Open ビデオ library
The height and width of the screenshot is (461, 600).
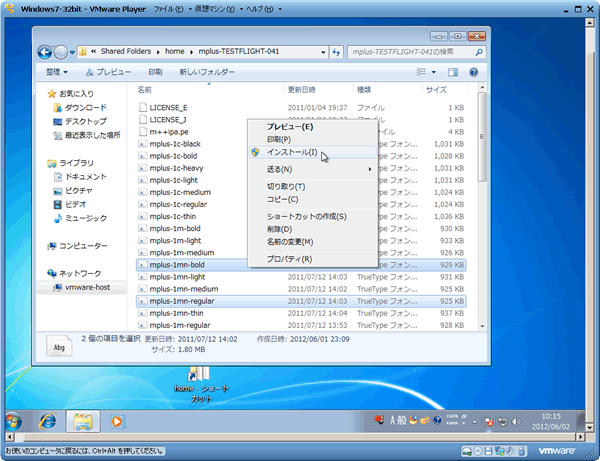coord(70,204)
